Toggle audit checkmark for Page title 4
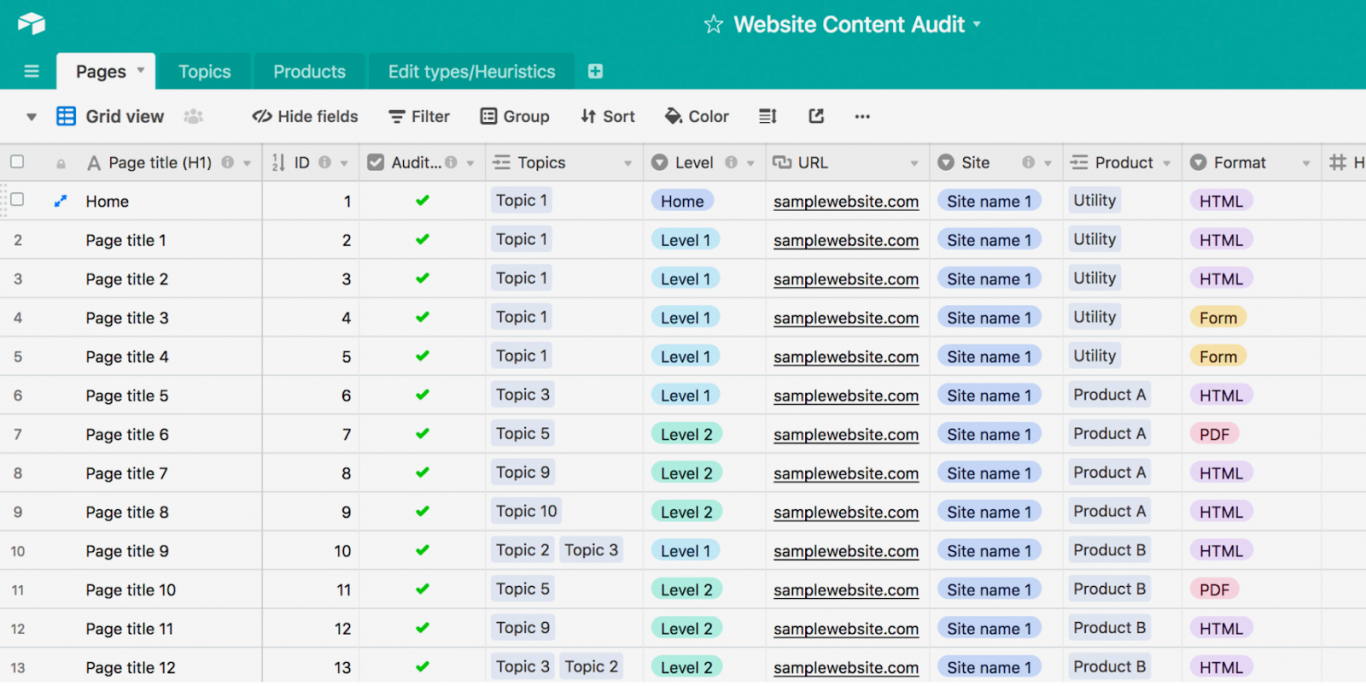The width and height of the screenshot is (1366, 686). pos(422,356)
